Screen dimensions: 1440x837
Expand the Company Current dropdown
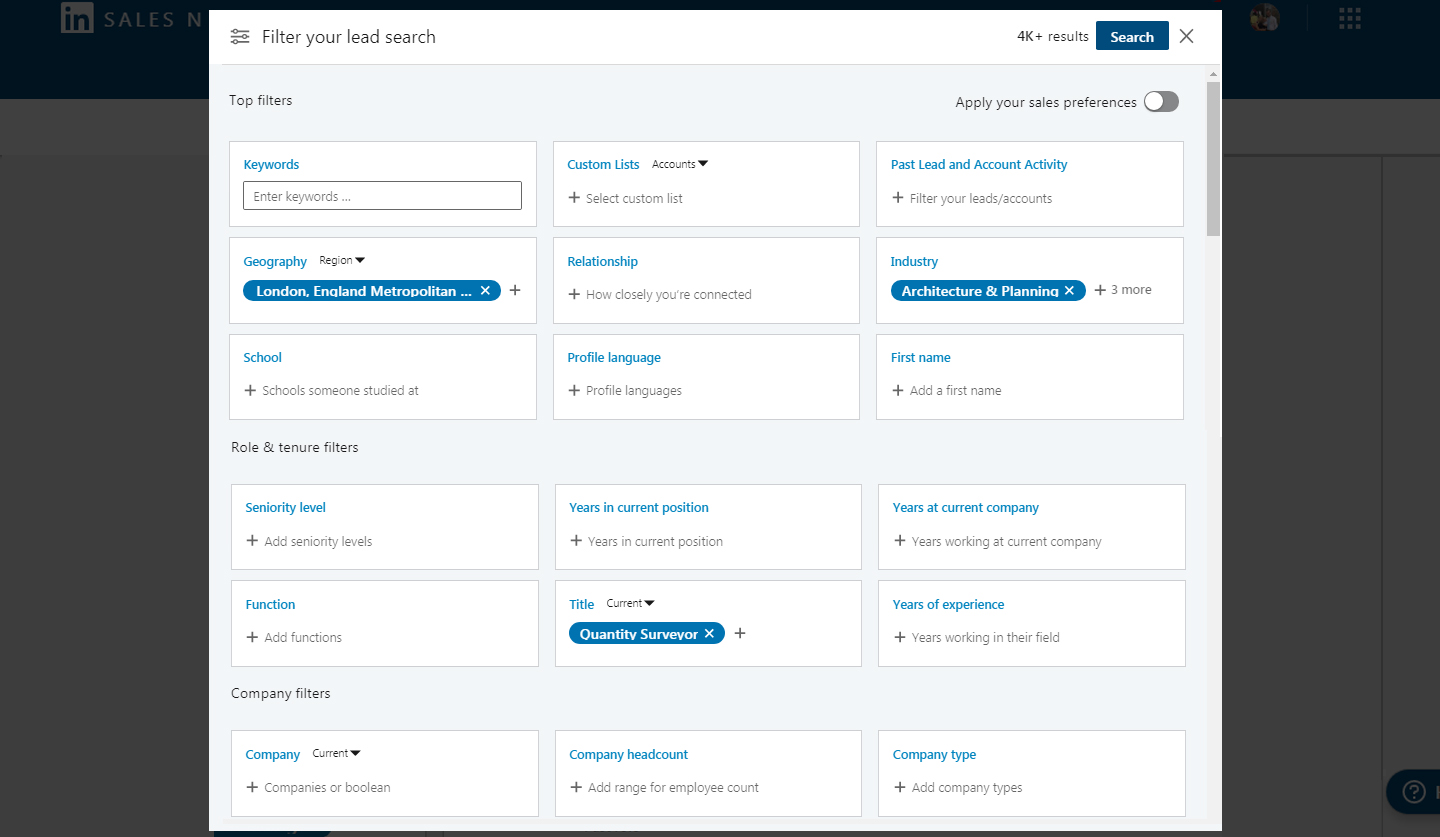tap(336, 754)
